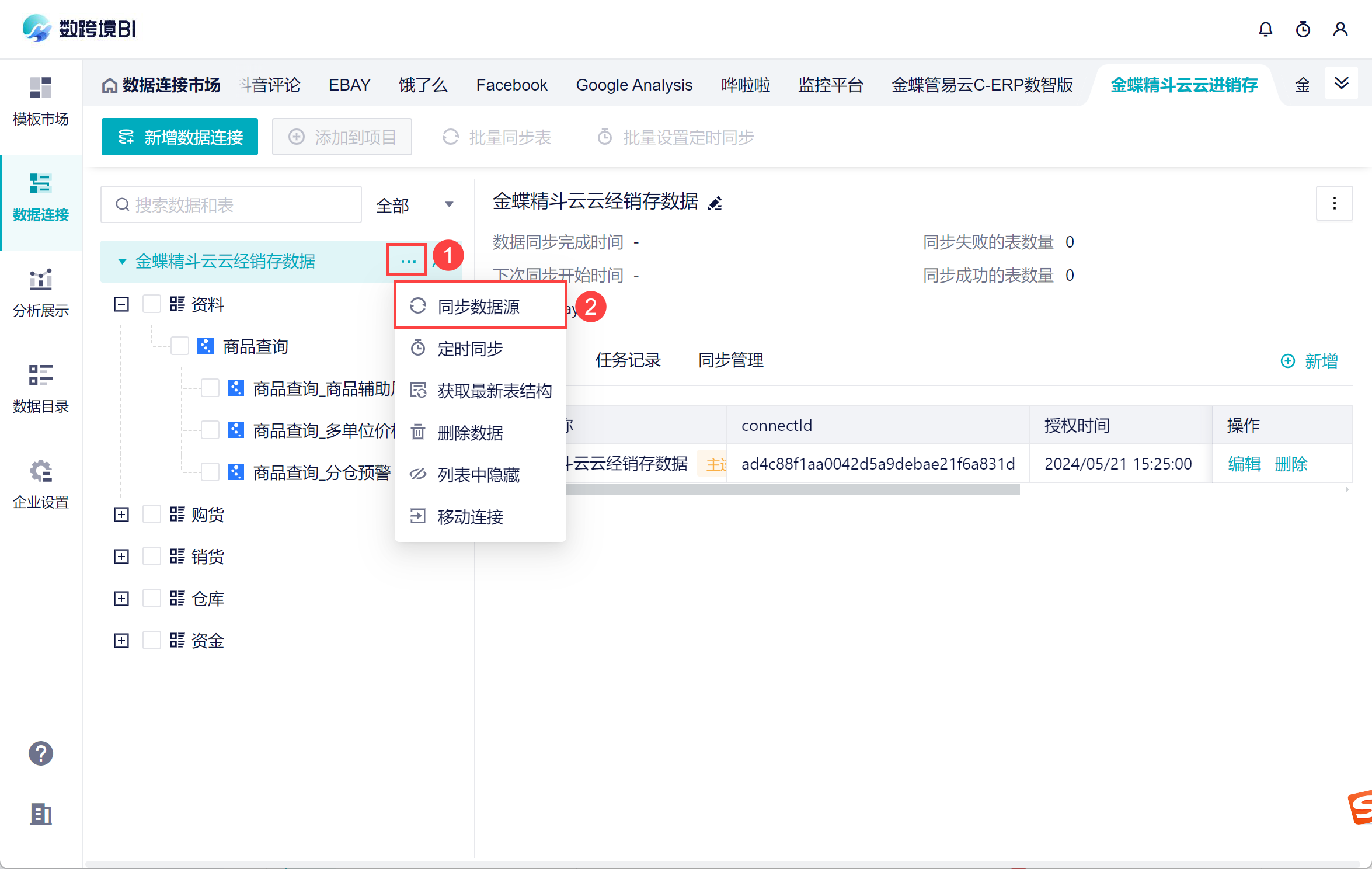Screen dimensions: 1372x869
Task: Click the help question mark icon
Action: point(41,753)
